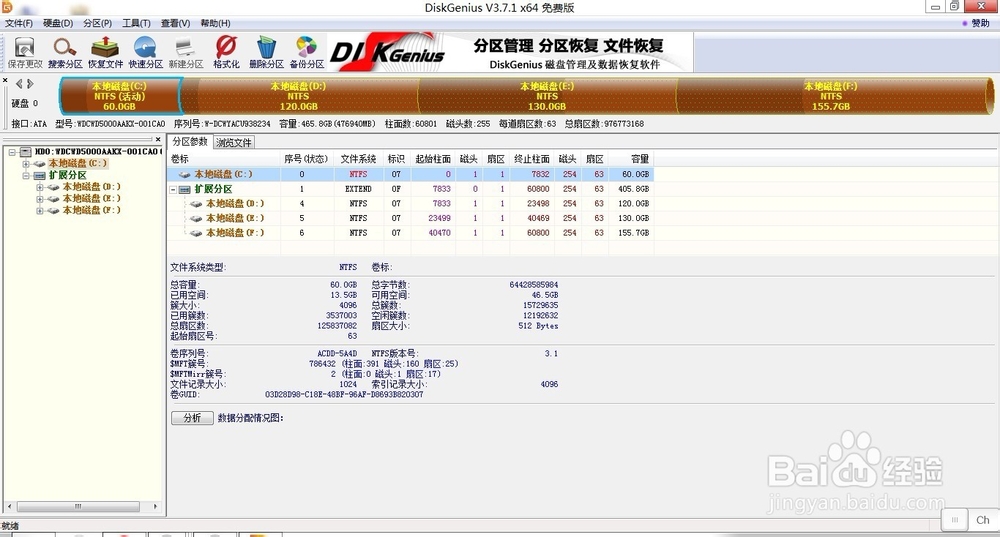
Task: Expand 本地磁盘(E:) in the tree
Action: pos(40,198)
